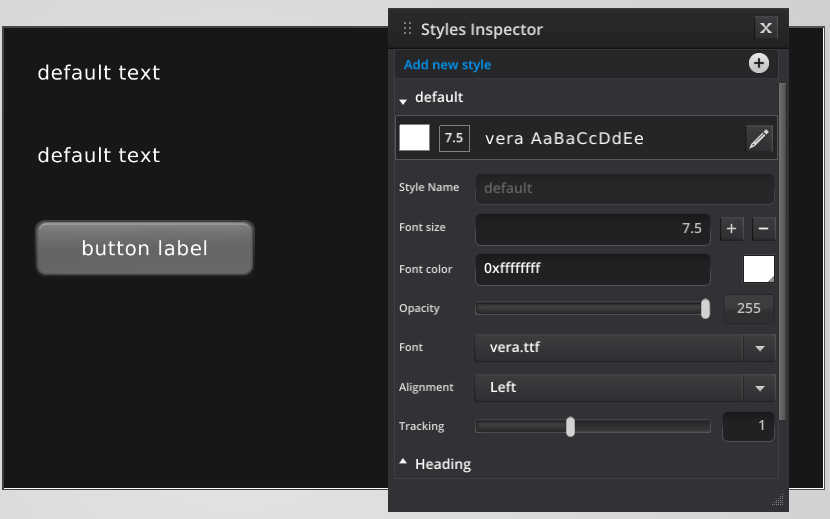Decrease font size with minus button

pos(763,229)
